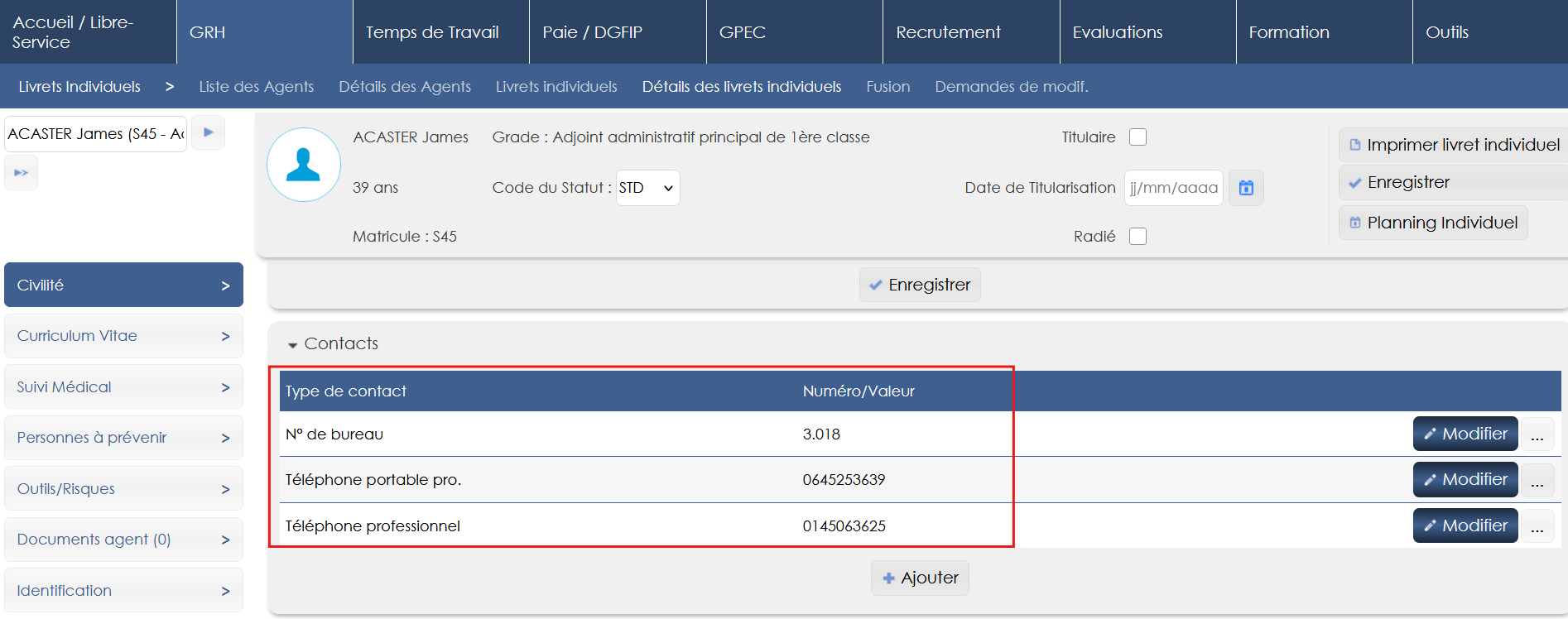Image resolution: width=1568 pixels, height=619 pixels.
Task: Click the calendar icon beside Date de Titularisation
Action: click(1246, 188)
